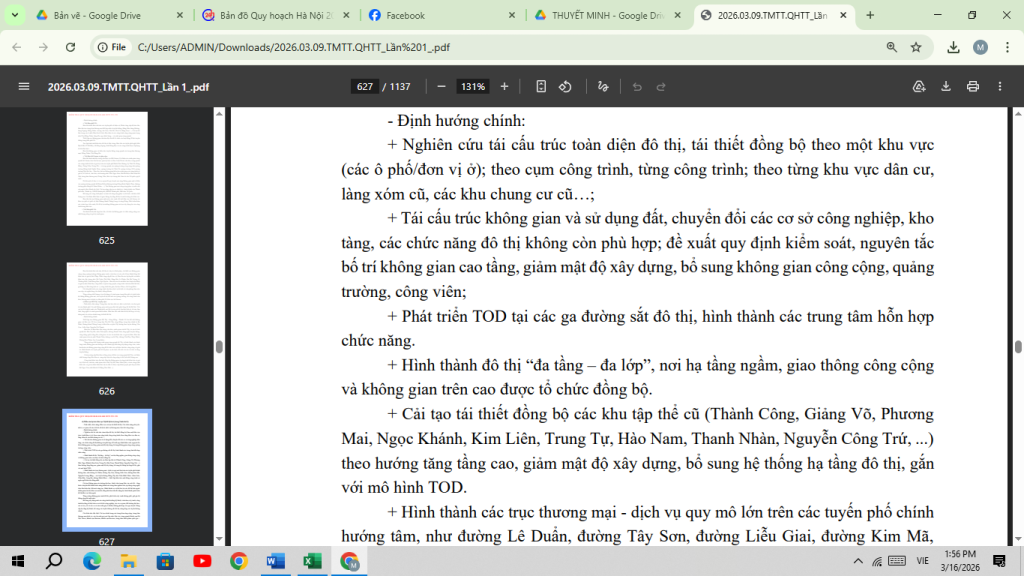Open the page 625 thumbnail
The image size is (1024, 576).
(107, 168)
